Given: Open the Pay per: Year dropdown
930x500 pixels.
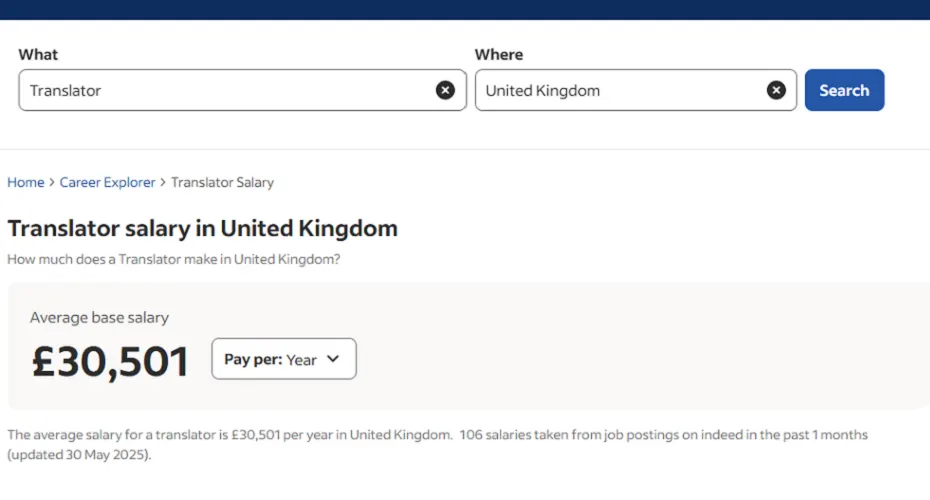Looking at the screenshot, I should click(283, 359).
